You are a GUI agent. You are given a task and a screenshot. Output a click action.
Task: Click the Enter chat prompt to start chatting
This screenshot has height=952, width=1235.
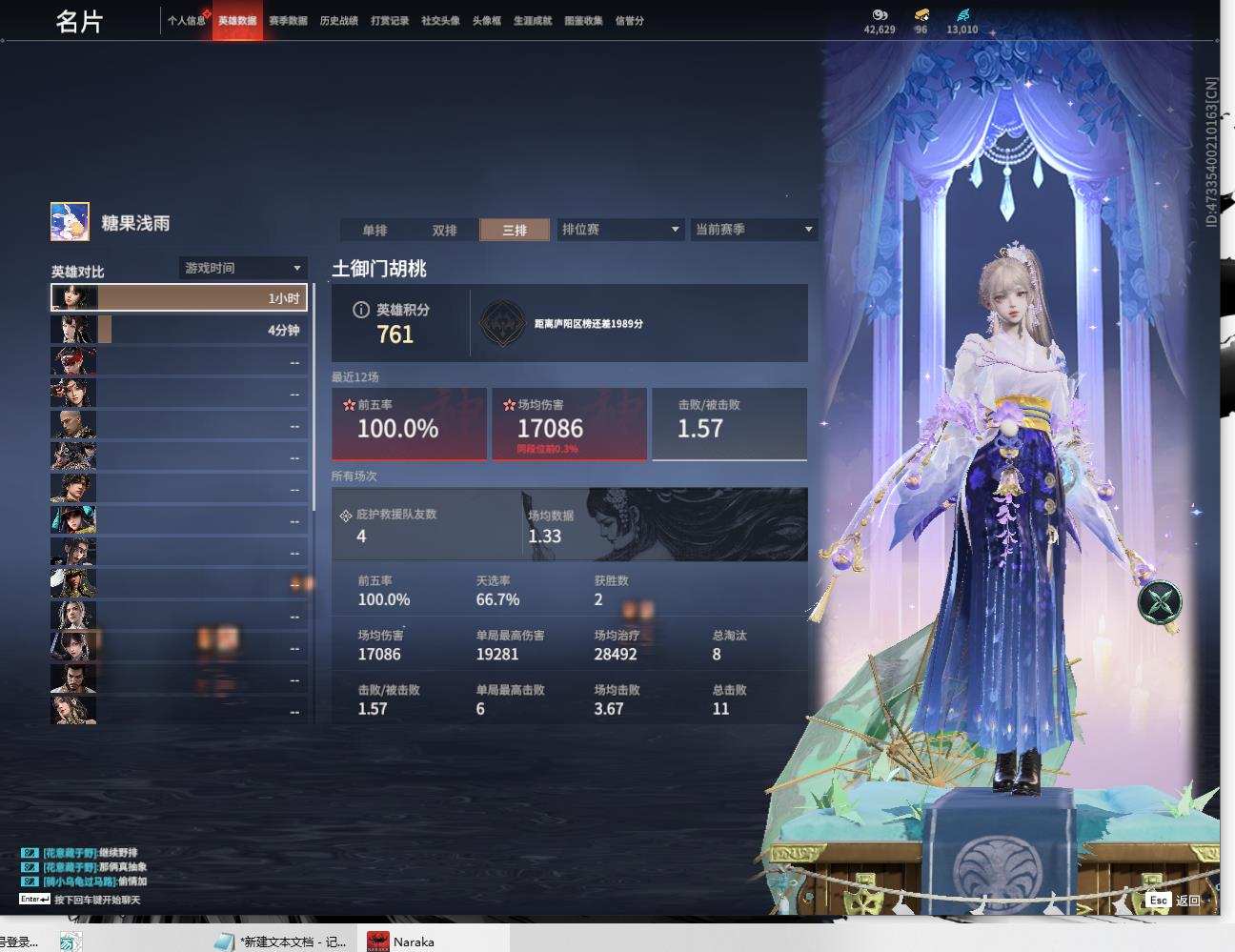tap(80, 900)
